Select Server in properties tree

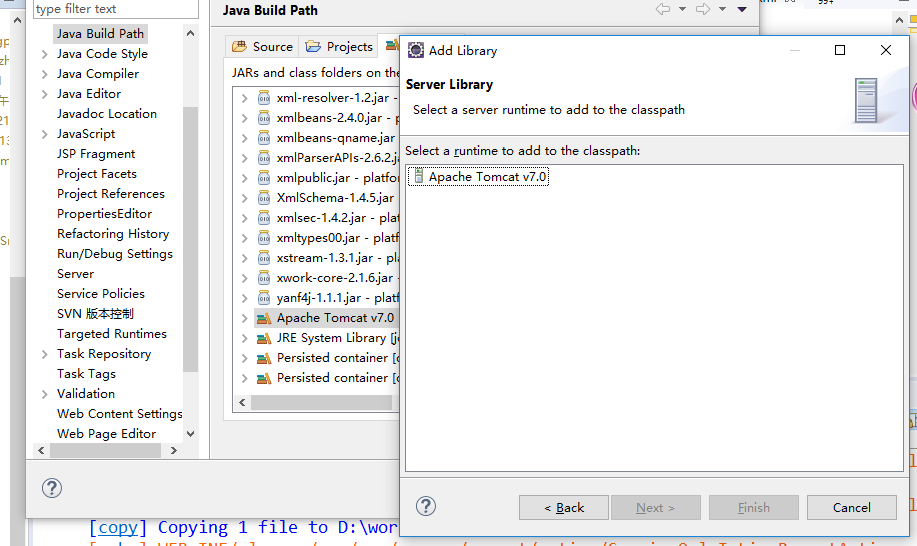75,274
